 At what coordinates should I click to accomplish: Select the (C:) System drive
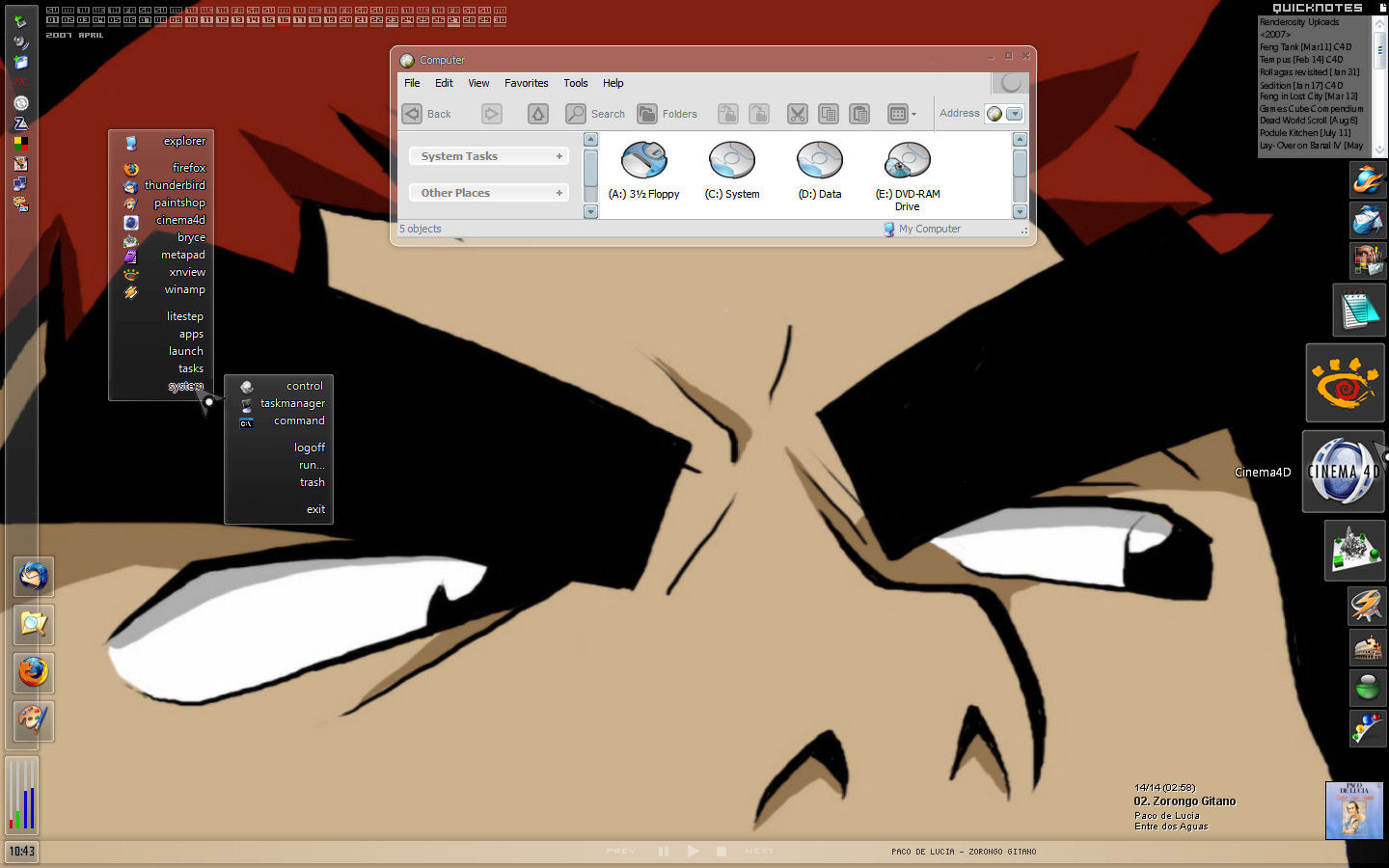tap(732, 171)
